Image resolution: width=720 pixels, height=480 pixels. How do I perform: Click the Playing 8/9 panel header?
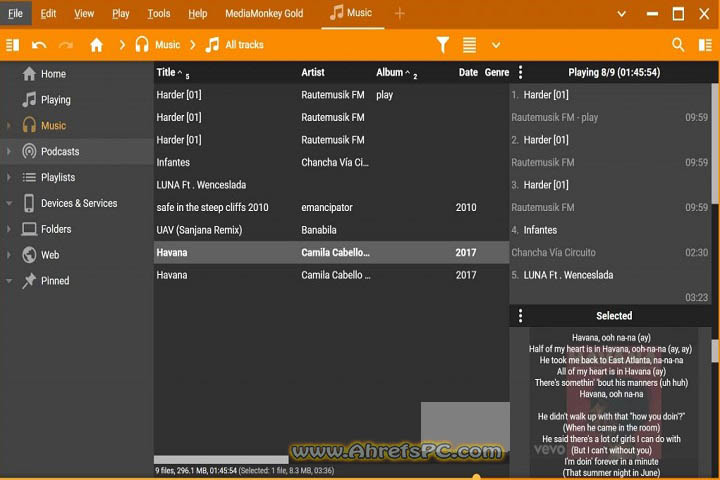[x=614, y=72]
